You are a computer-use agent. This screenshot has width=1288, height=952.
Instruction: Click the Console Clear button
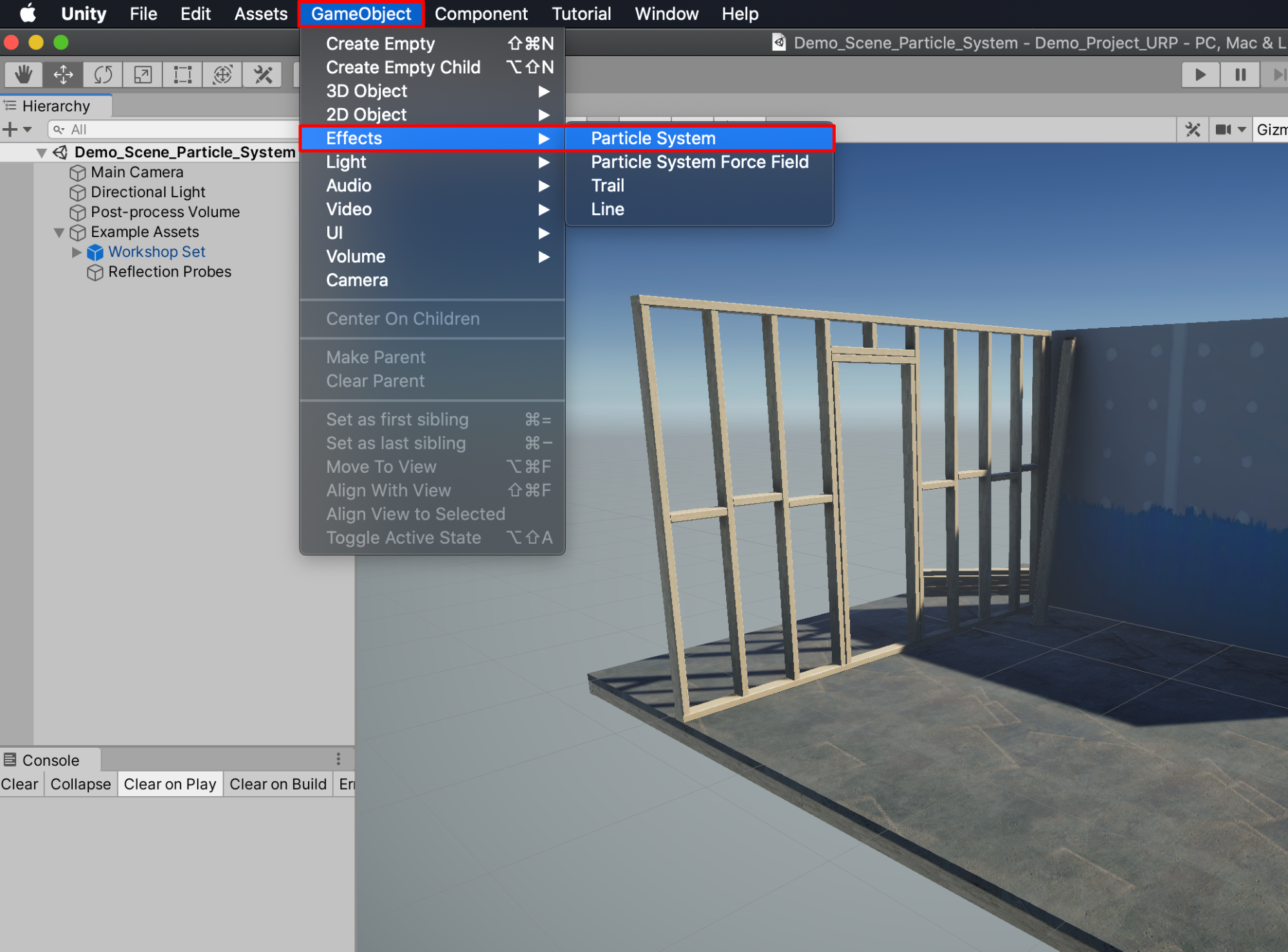(x=19, y=784)
